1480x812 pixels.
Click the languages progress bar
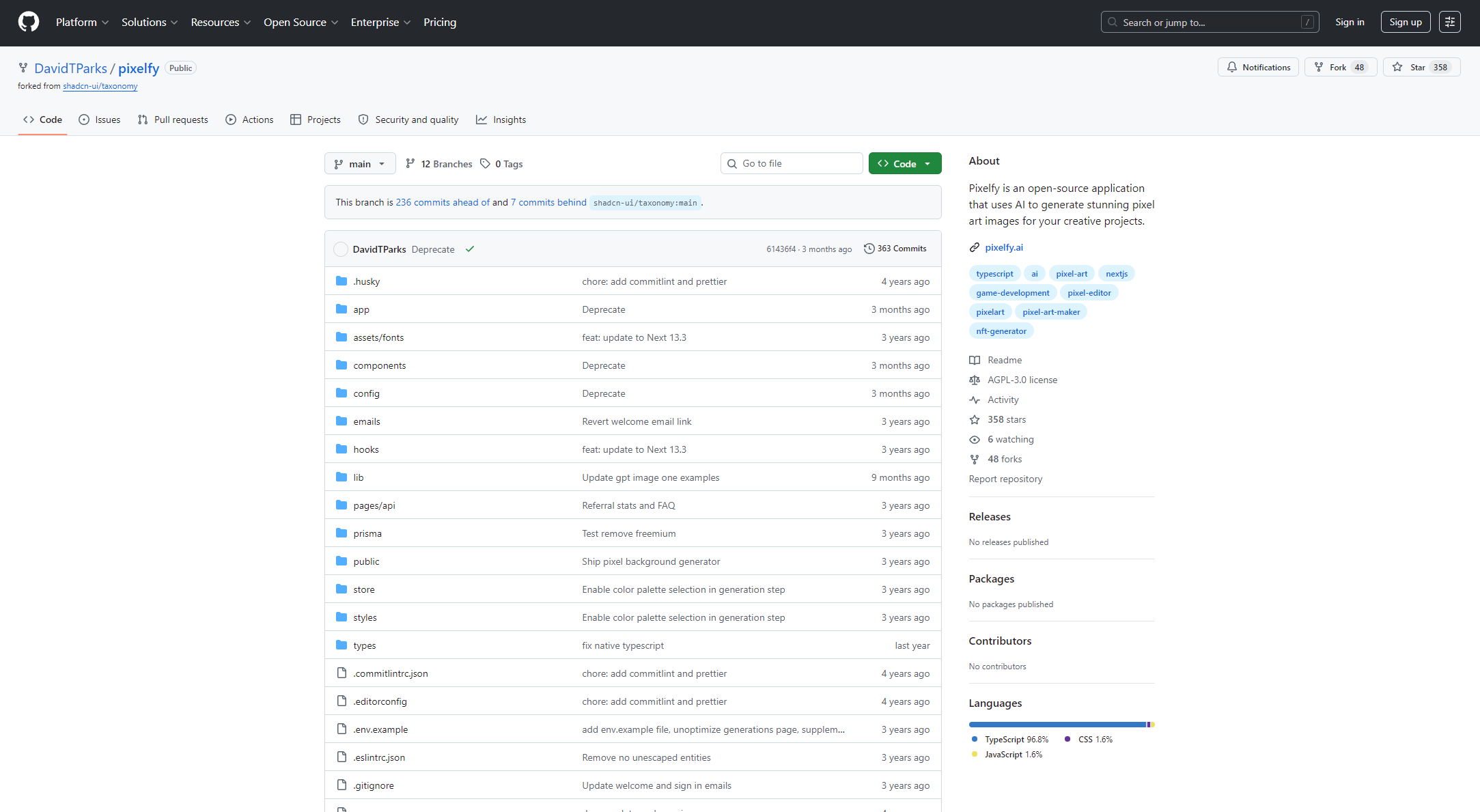1061,725
